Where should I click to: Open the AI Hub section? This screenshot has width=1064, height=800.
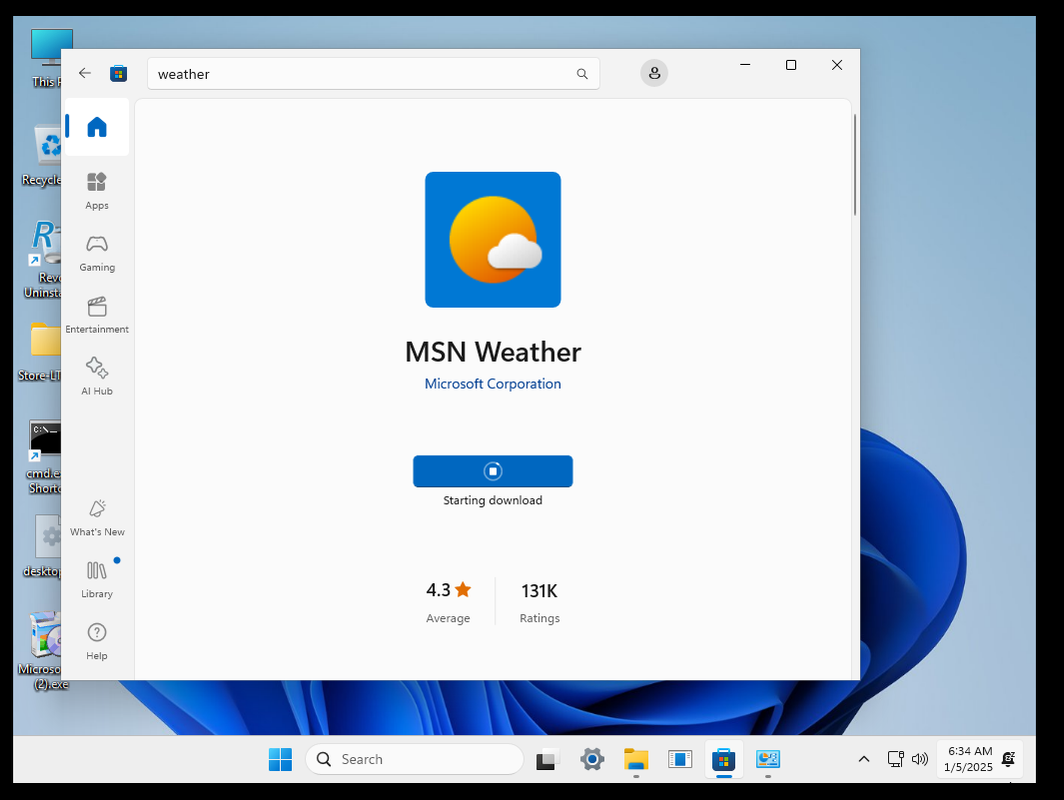(97, 377)
